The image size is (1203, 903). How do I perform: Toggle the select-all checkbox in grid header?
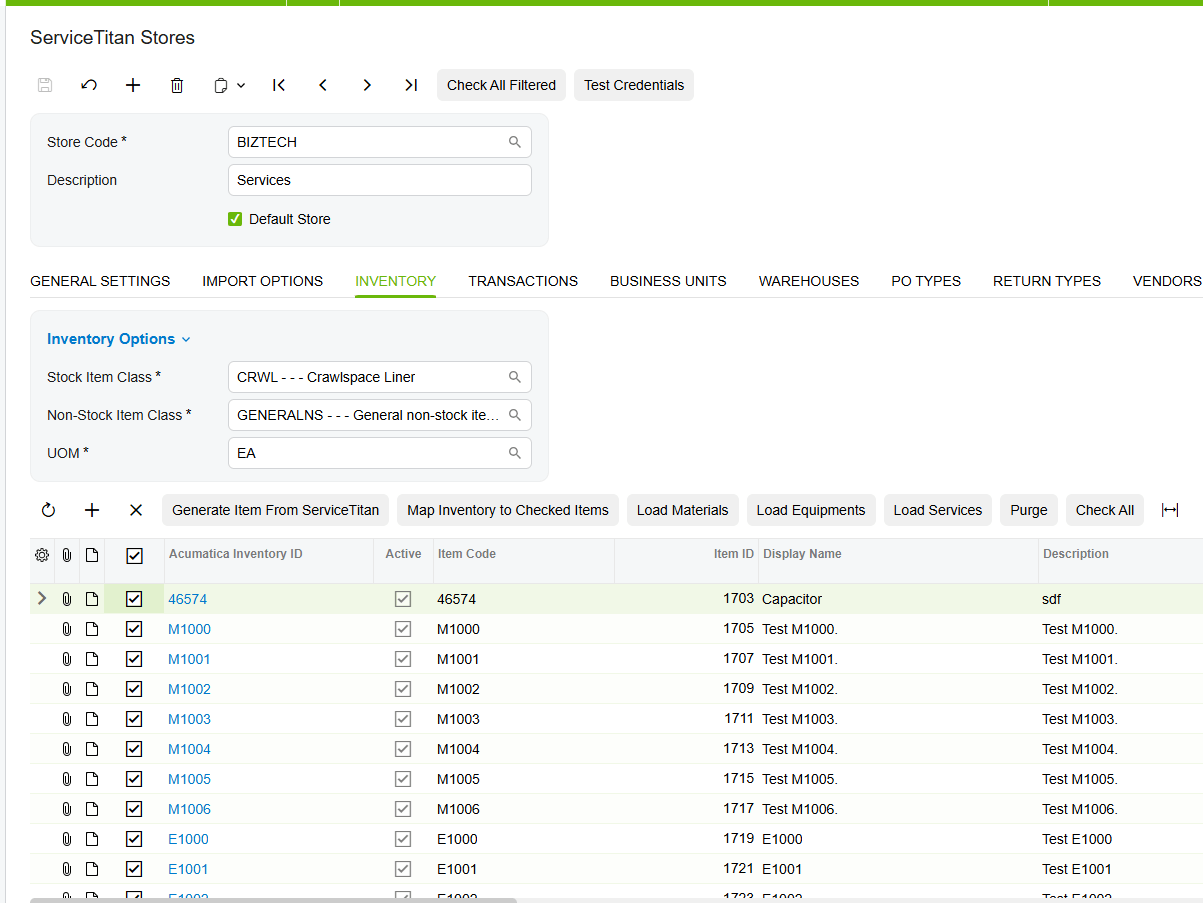(x=134, y=555)
